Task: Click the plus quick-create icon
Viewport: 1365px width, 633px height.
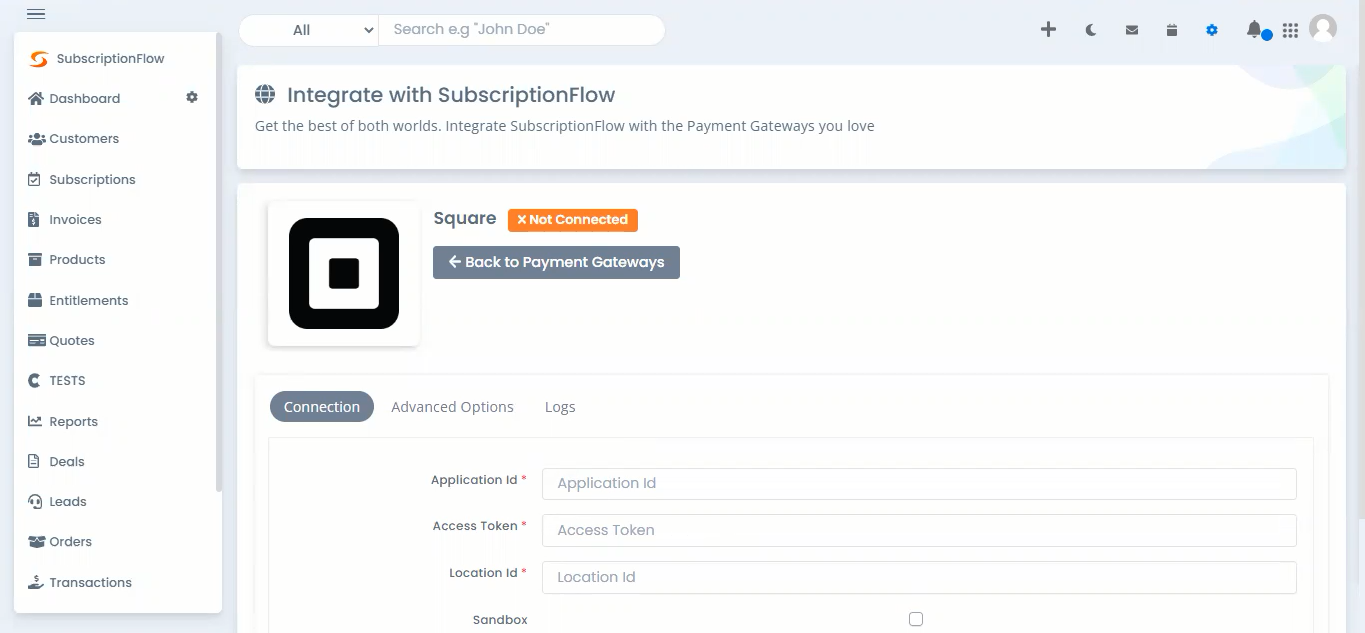Action: pos(1048,30)
